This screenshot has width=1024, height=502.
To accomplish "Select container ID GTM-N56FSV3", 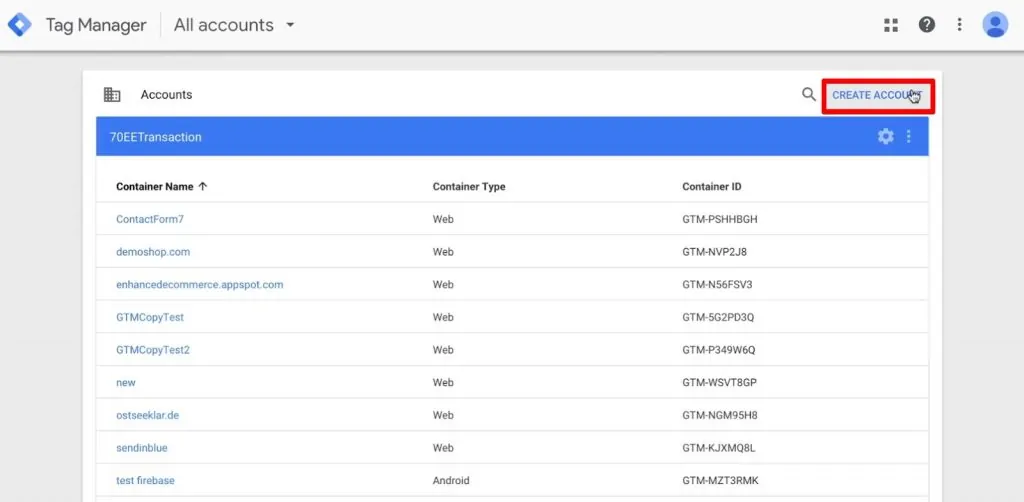I will [x=718, y=285].
